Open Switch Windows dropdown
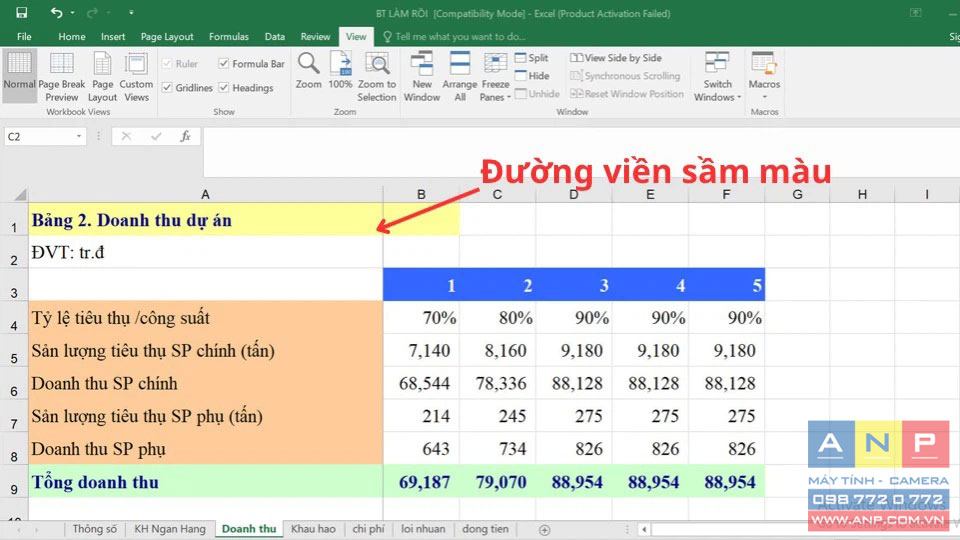This screenshot has height=540, width=960. [x=717, y=76]
